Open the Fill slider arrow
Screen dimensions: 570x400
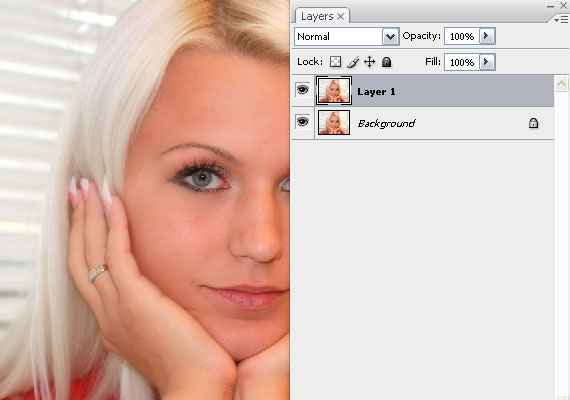point(486,62)
